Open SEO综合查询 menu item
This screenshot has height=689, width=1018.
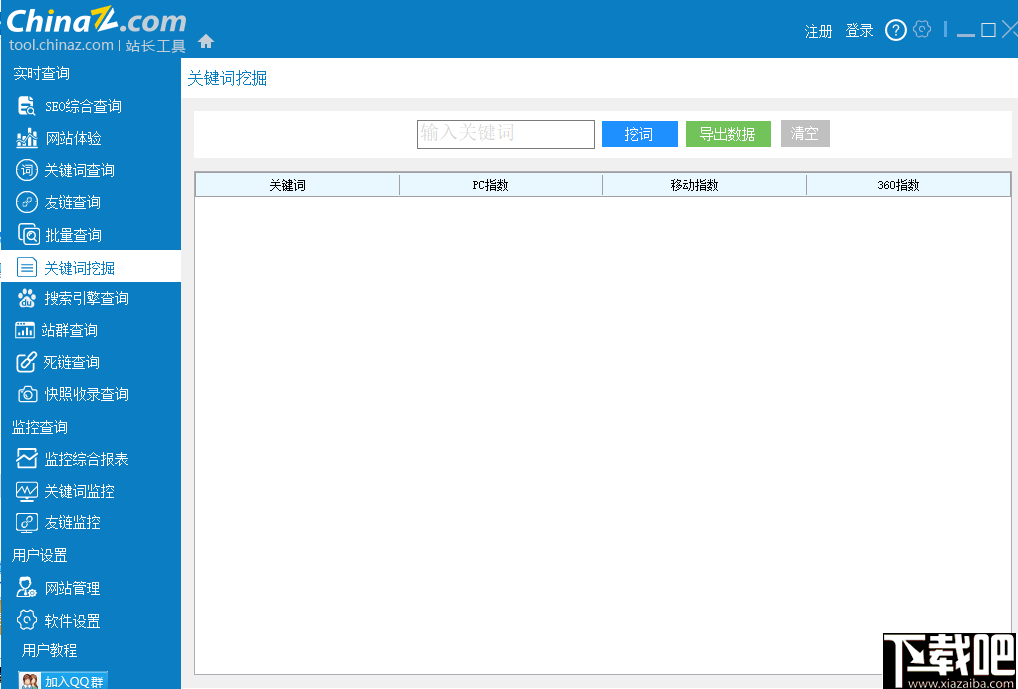[x=83, y=106]
